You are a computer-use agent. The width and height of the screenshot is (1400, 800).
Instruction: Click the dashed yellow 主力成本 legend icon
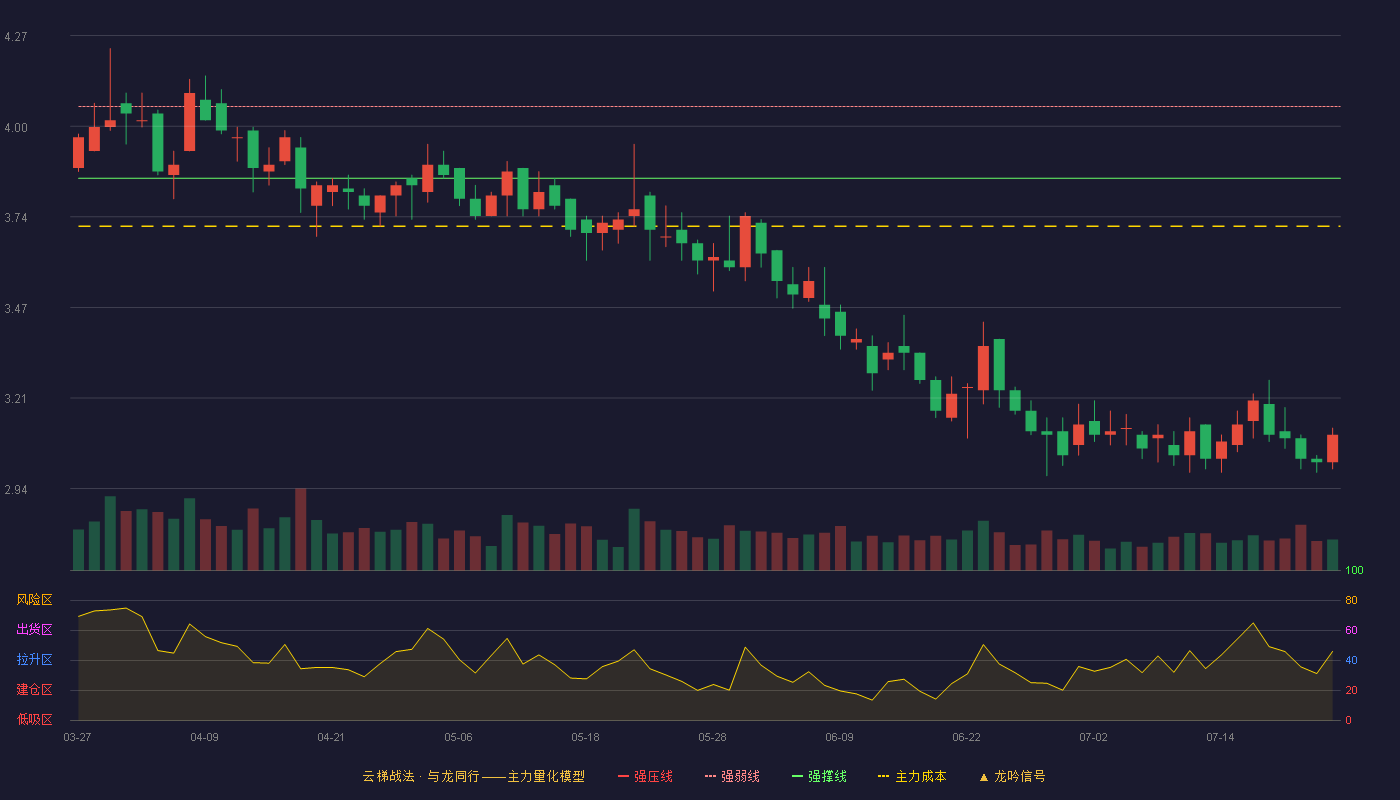tap(883, 777)
